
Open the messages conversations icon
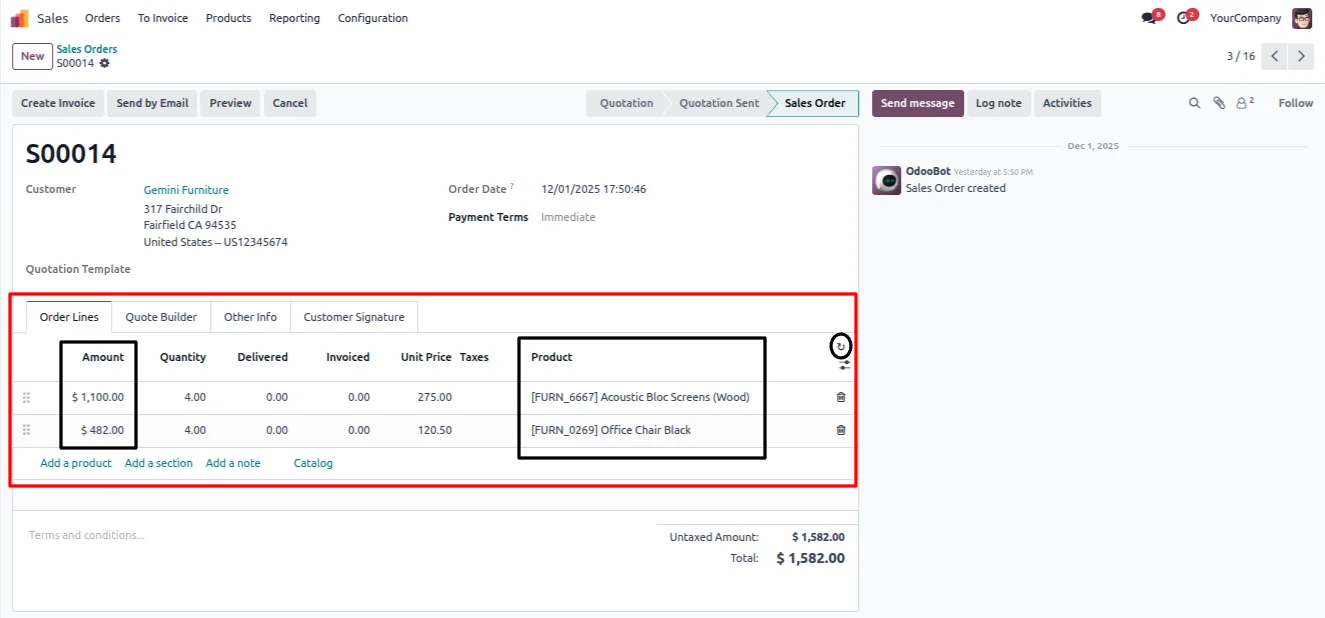[x=1149, y=18]
